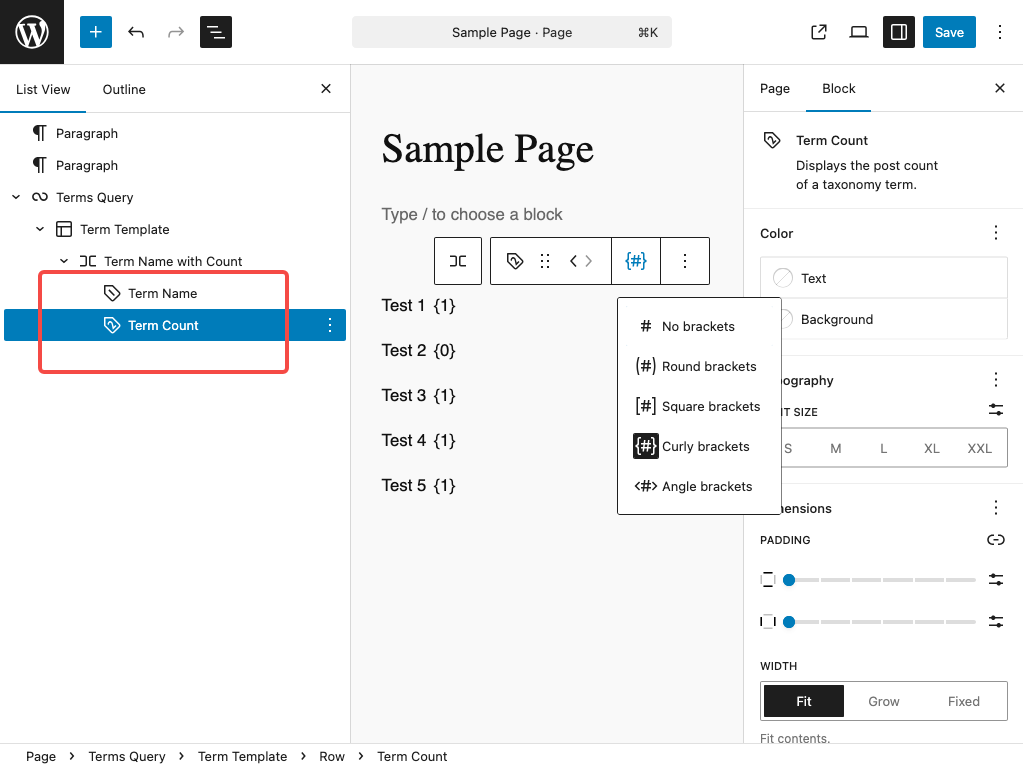1023x767 pixels.
Task: Select Term Name in list view
Action: tap(162, 293)
